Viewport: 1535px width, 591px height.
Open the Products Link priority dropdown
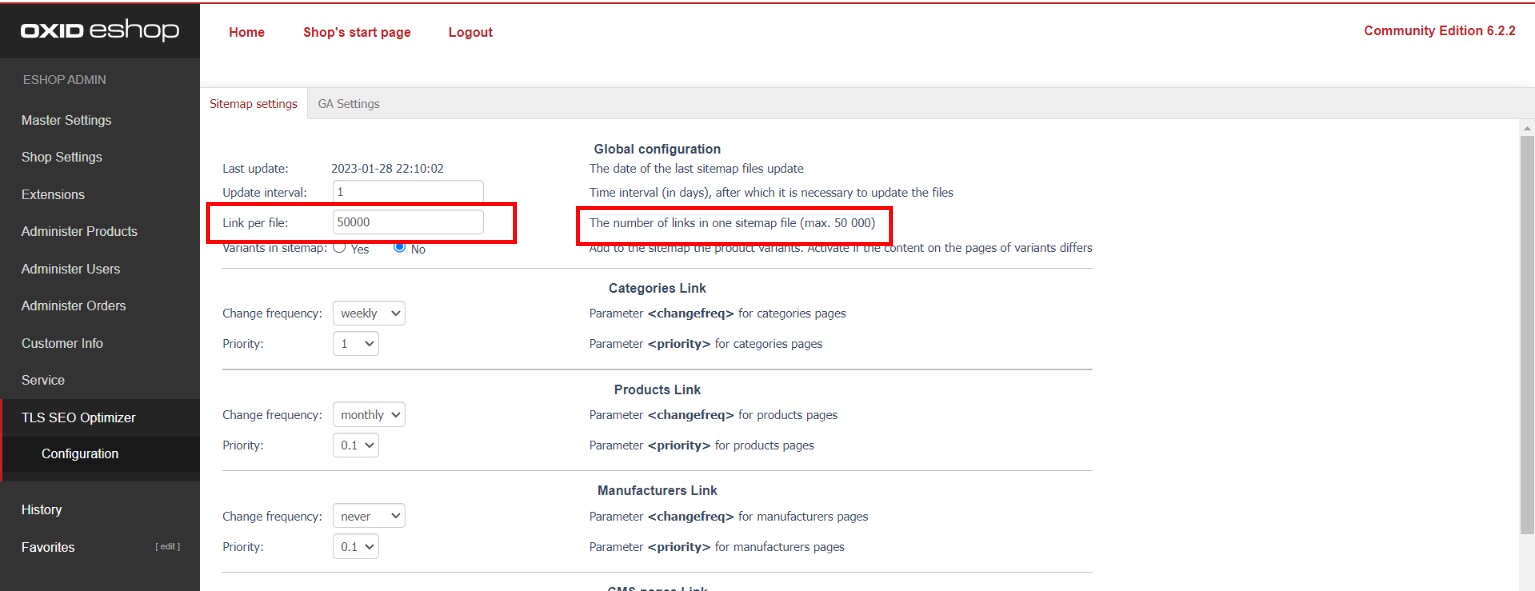pos(355,444)
